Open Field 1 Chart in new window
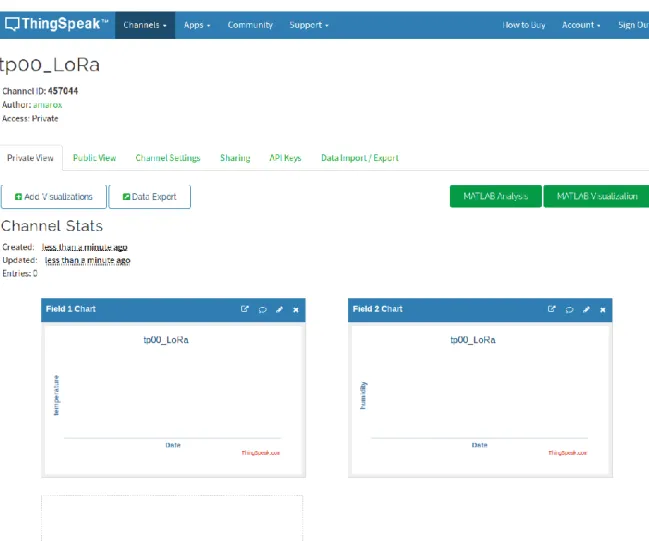This screenshot has height=541, width=649. tap(245, 309)
